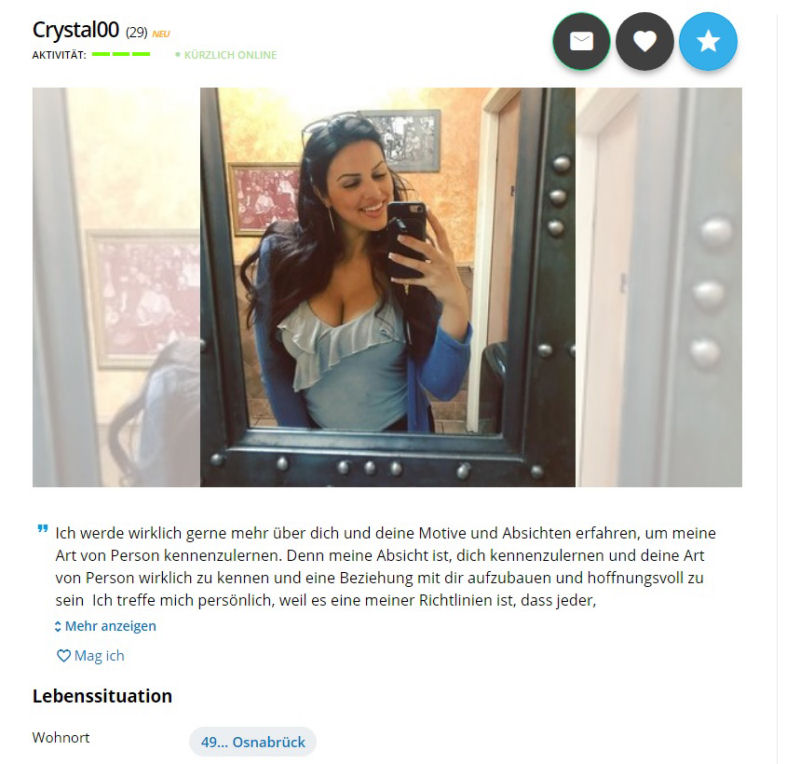Click the Crystal00 username heading

[76, 30]
